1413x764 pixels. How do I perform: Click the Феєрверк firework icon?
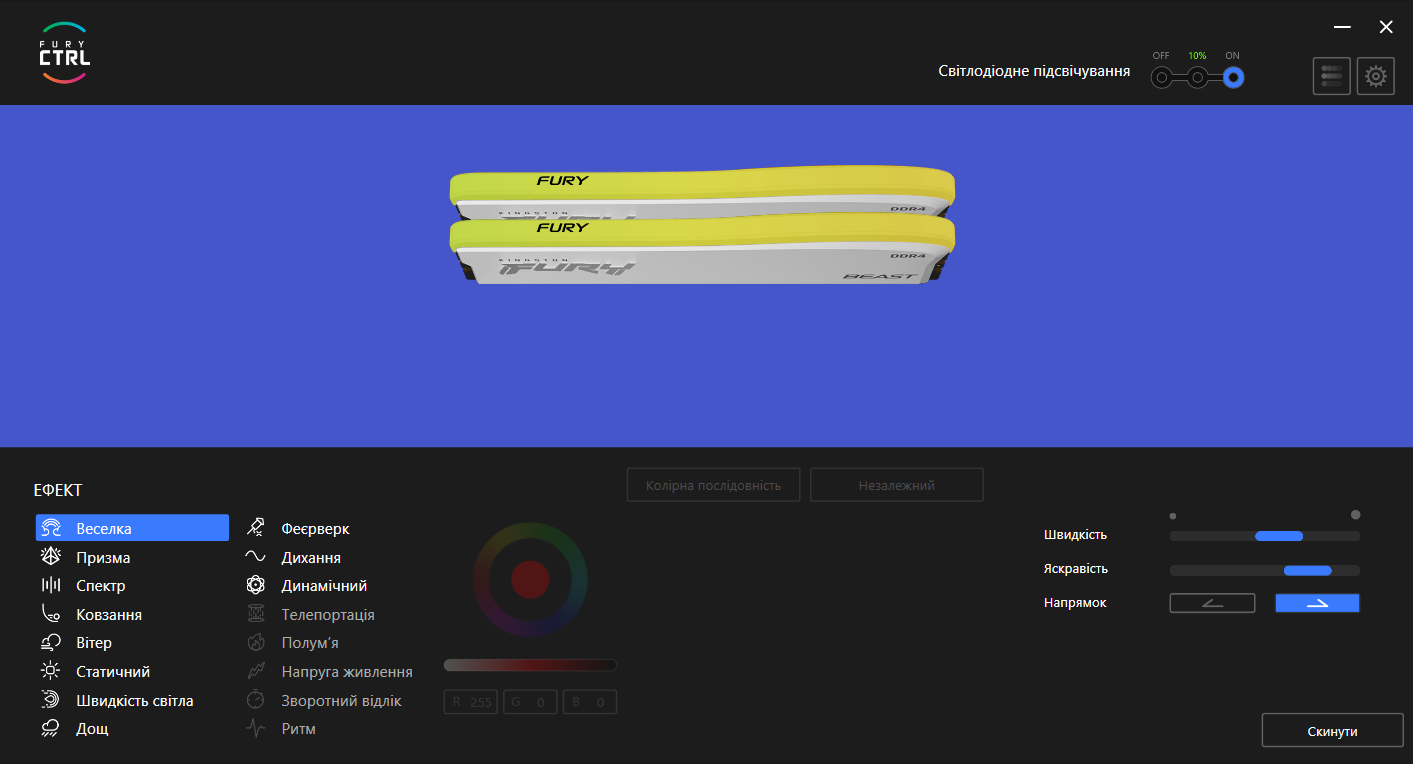(x=256, y=528)
